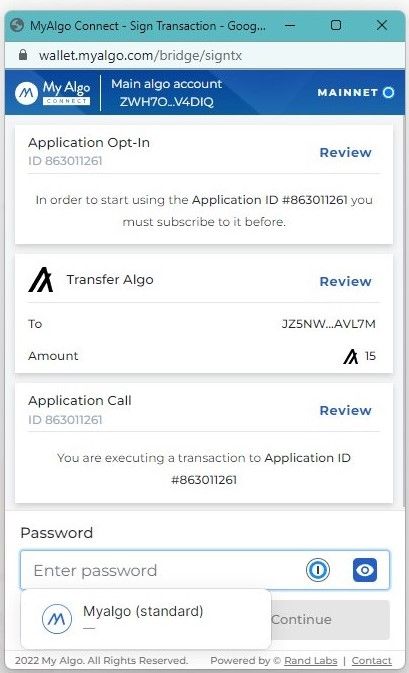409x673 pixels.
Task: Click the Algorand logo beside Transfer Algo
Action: [x=41, y=280]
